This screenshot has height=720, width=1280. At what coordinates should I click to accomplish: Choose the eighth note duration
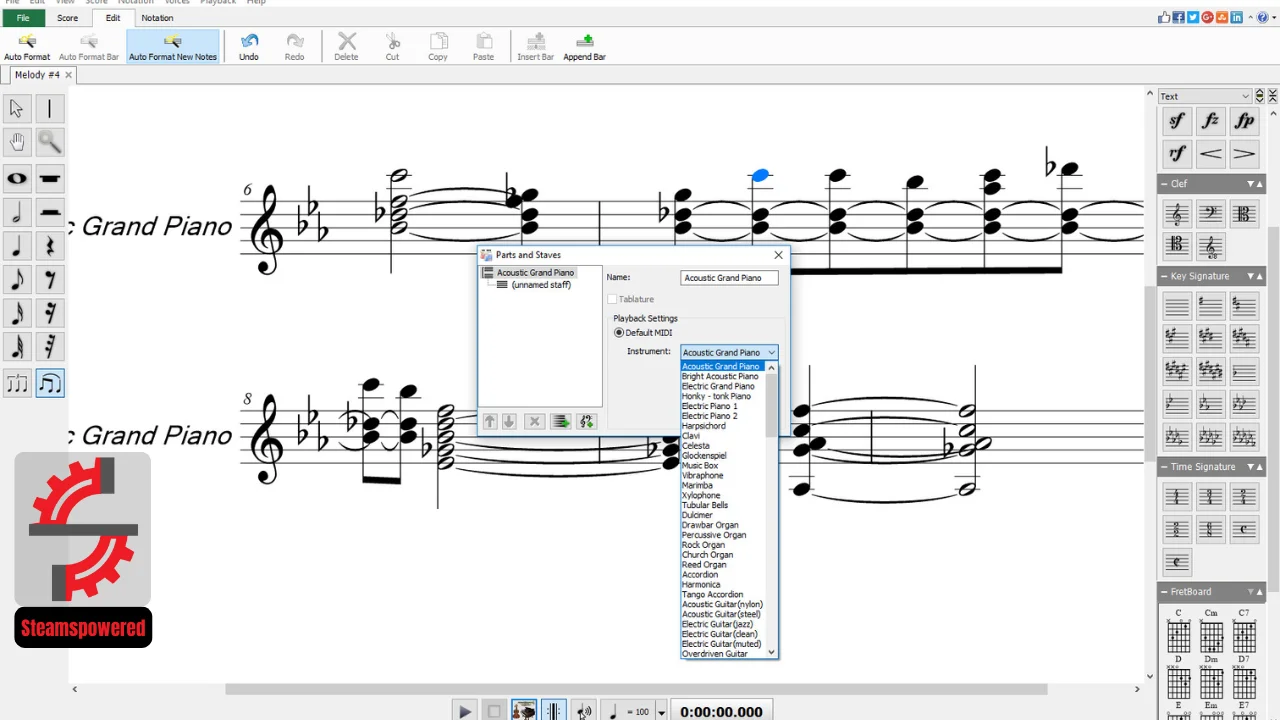17,280
